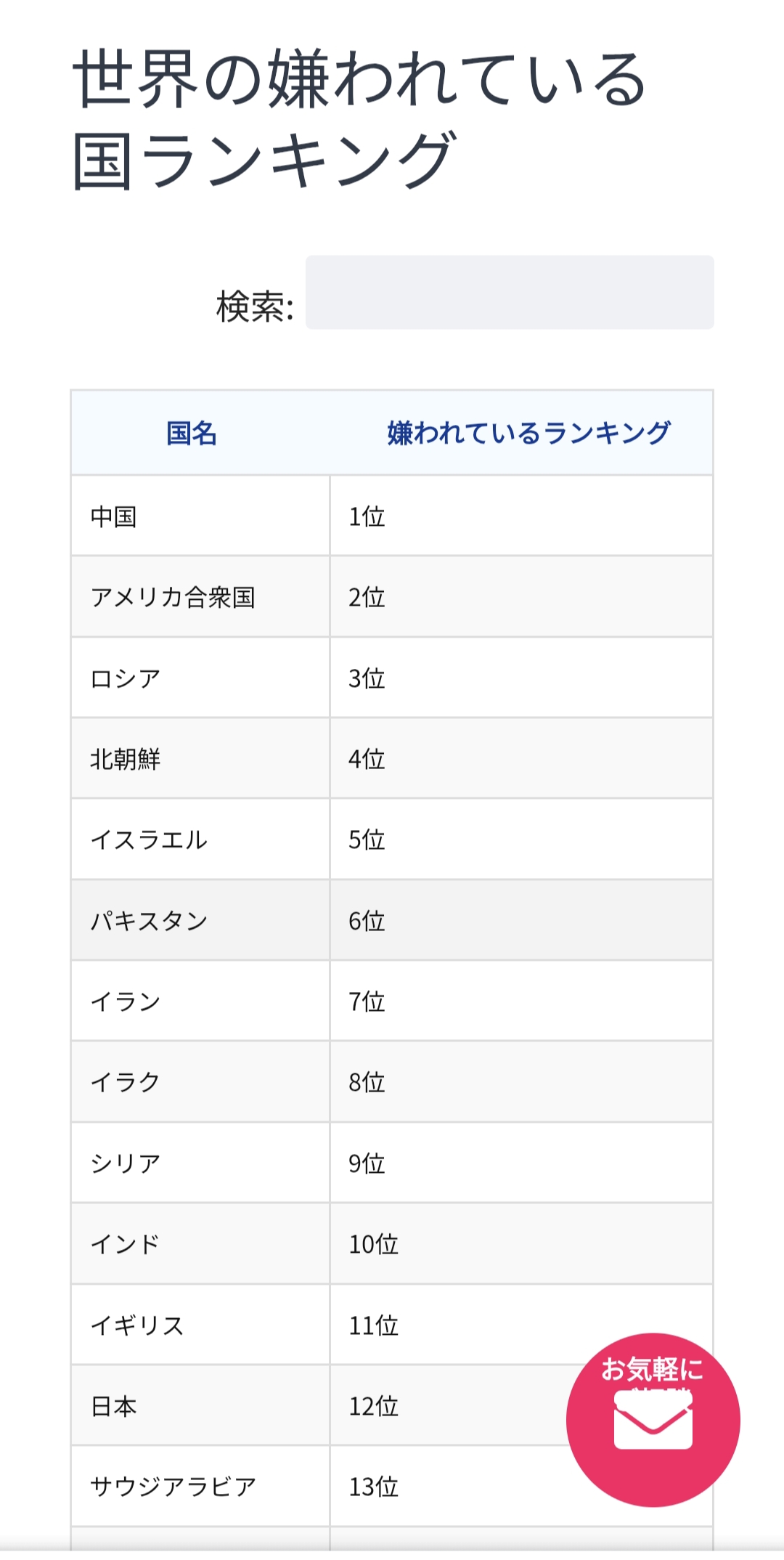Sort by 国名 column header
Viewport: 784px width, 1560px height.
point(192,434)
